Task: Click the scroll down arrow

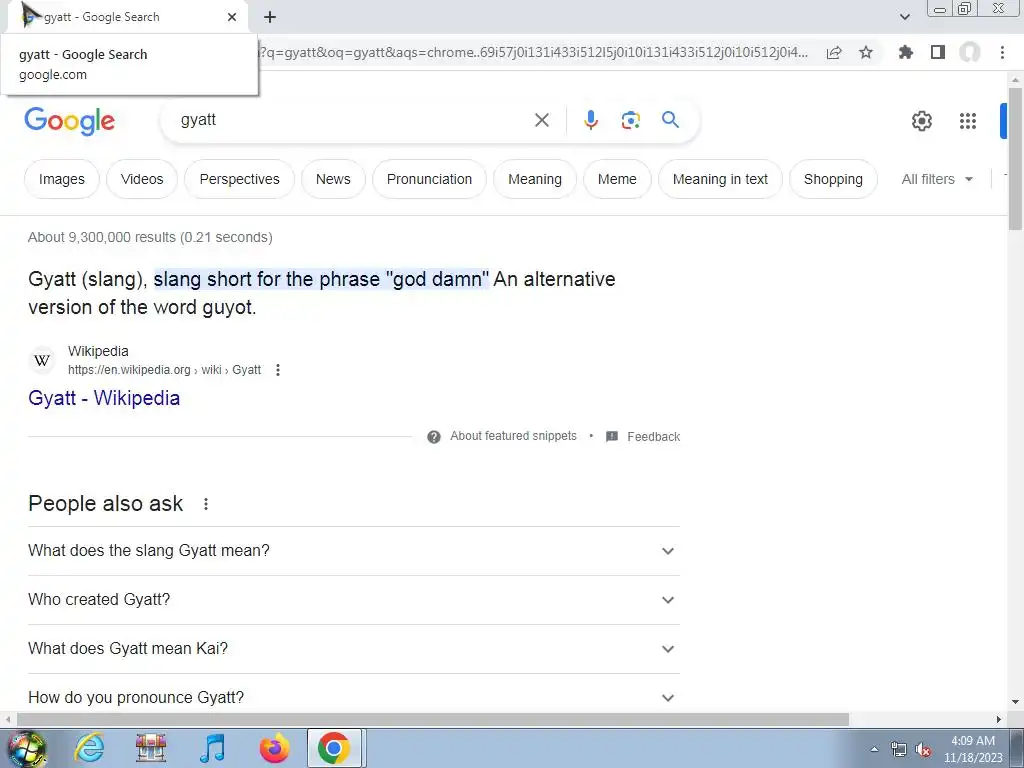Action: (1015, 703)
